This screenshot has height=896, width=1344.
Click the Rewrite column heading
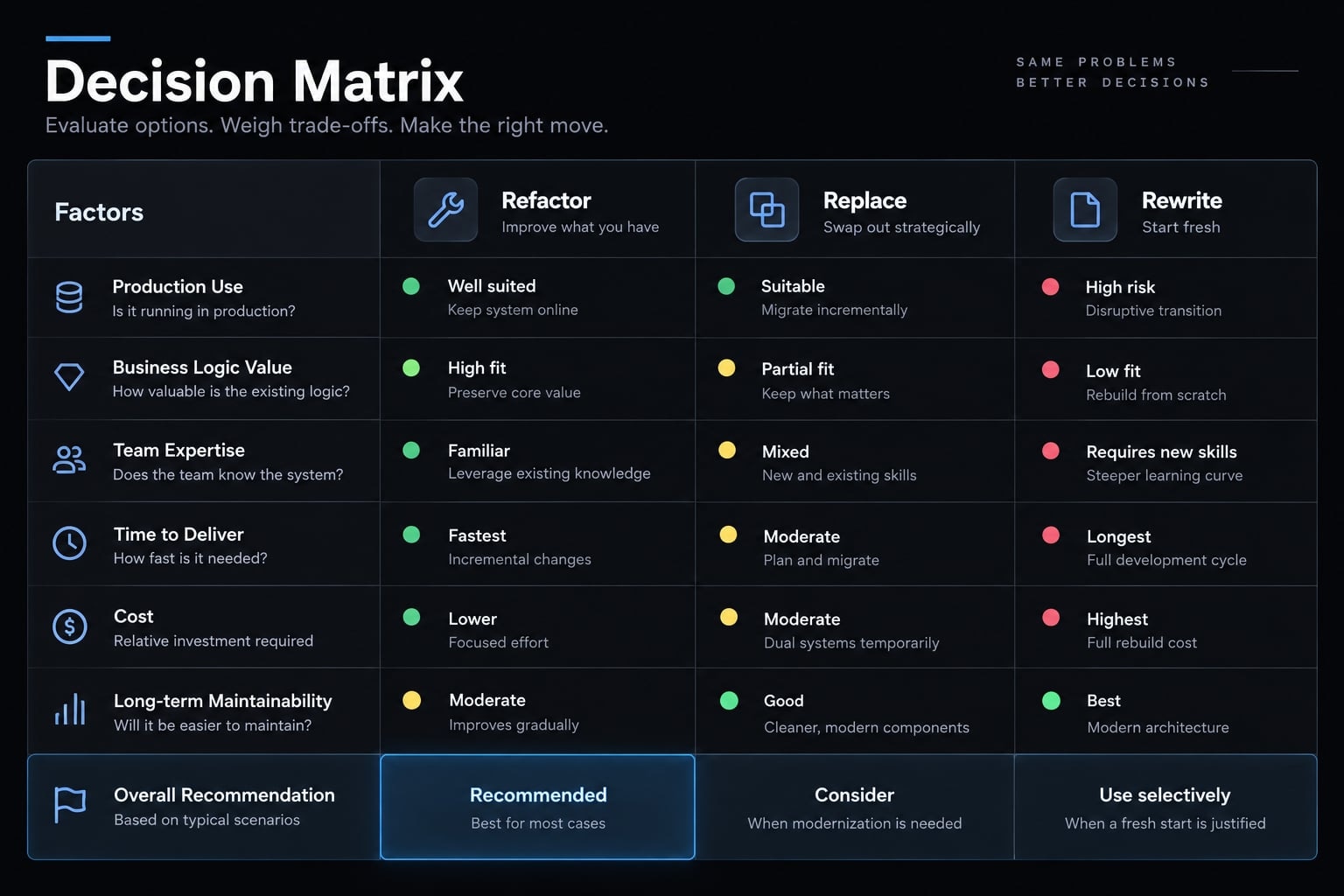[1182, 200]
